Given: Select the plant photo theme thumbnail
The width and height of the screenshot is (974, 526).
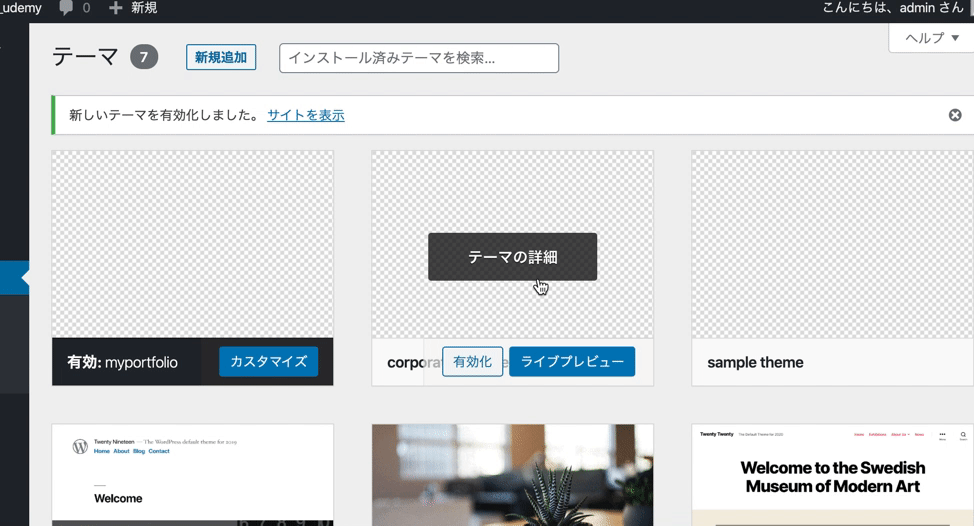Looking at the screenshot, I should [512, 475].
